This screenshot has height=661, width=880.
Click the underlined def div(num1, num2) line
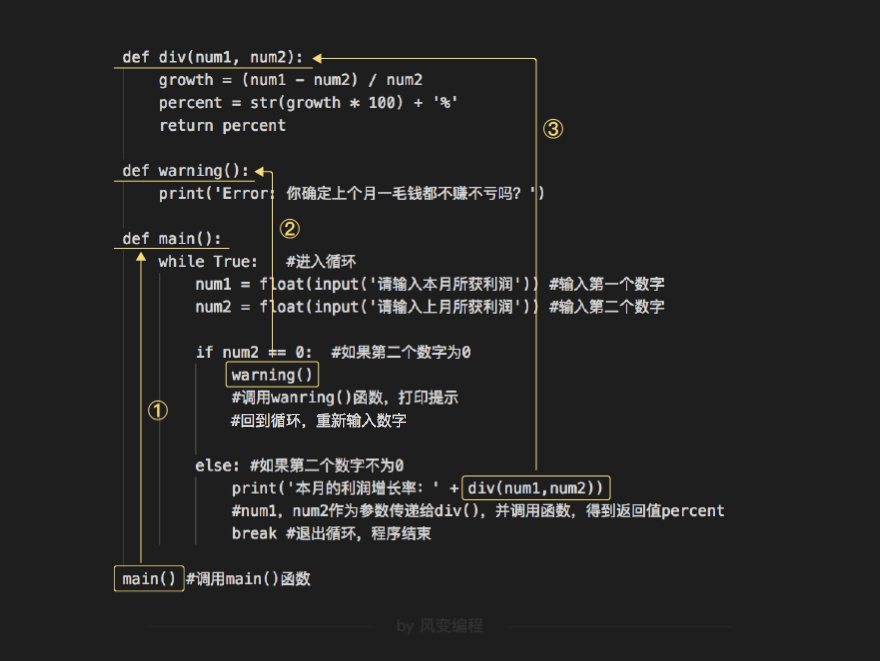pos(213,57)
